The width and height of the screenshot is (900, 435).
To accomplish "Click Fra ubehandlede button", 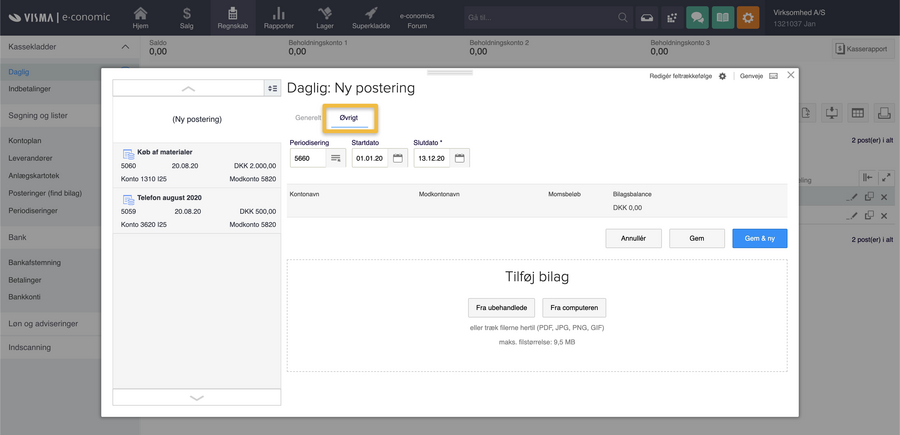I will pyautogui.click(x=502, y=308).
